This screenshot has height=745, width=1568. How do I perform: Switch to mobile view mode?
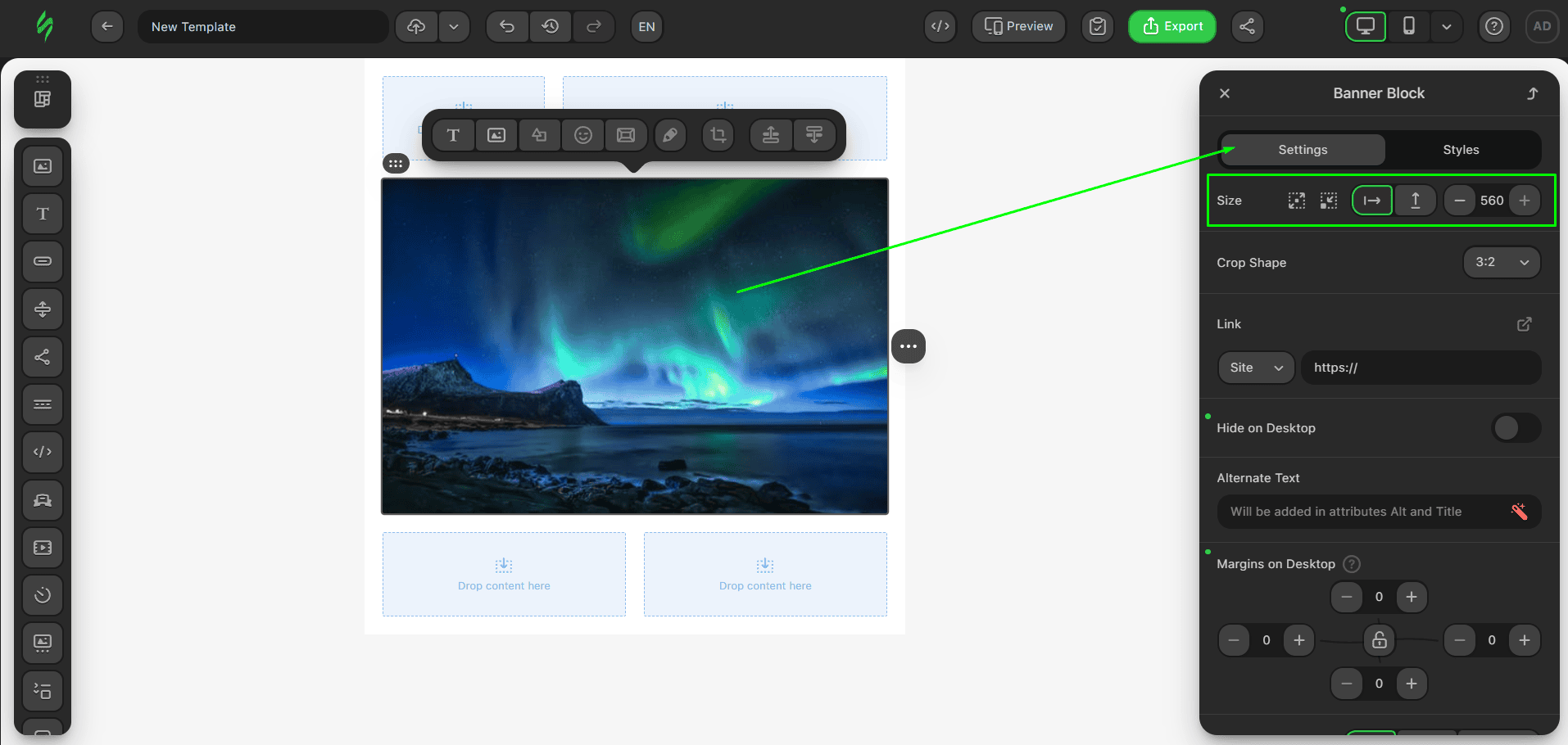[x=1408, y=26]
